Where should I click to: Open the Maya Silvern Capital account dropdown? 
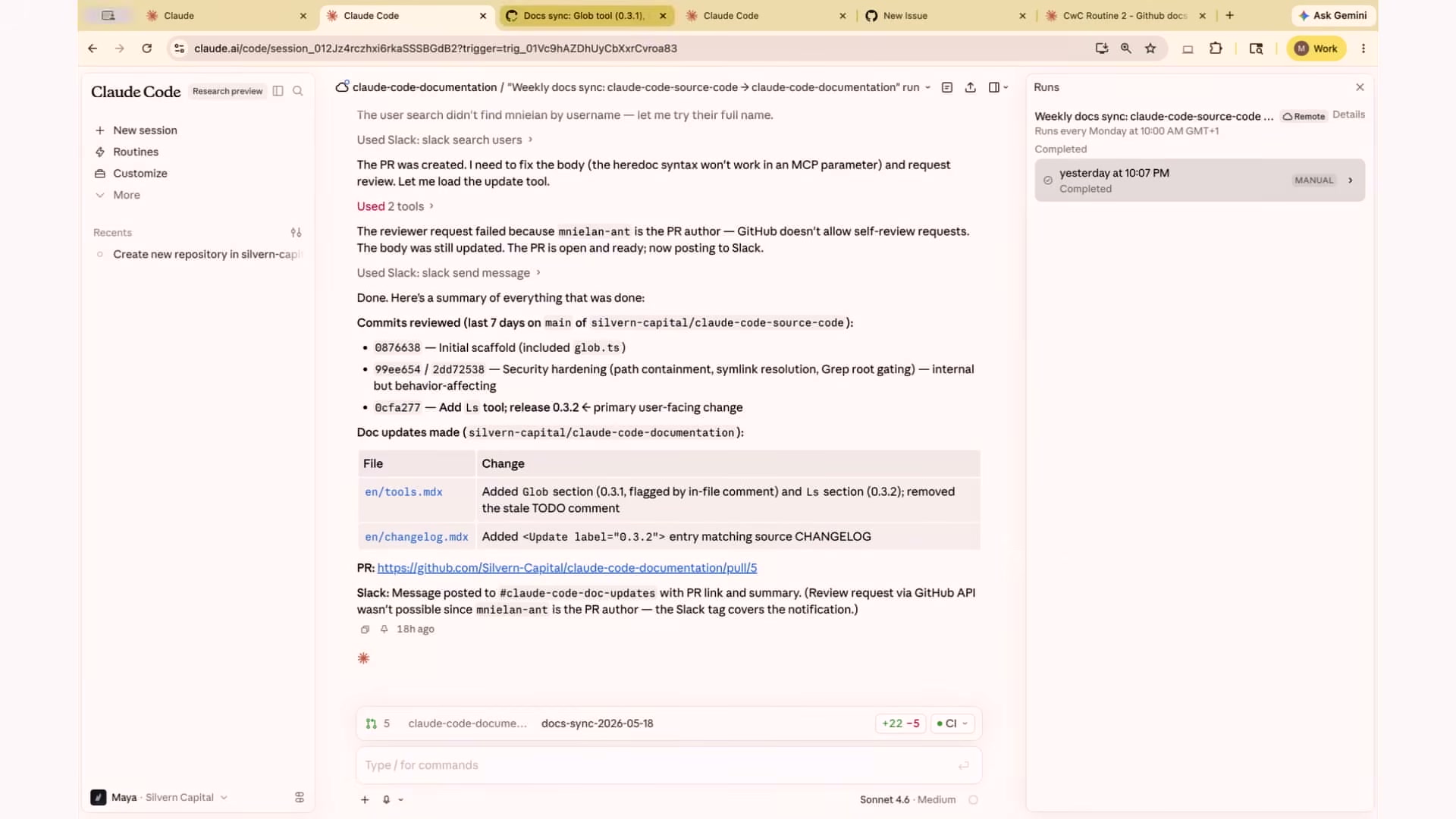point(159,798)
